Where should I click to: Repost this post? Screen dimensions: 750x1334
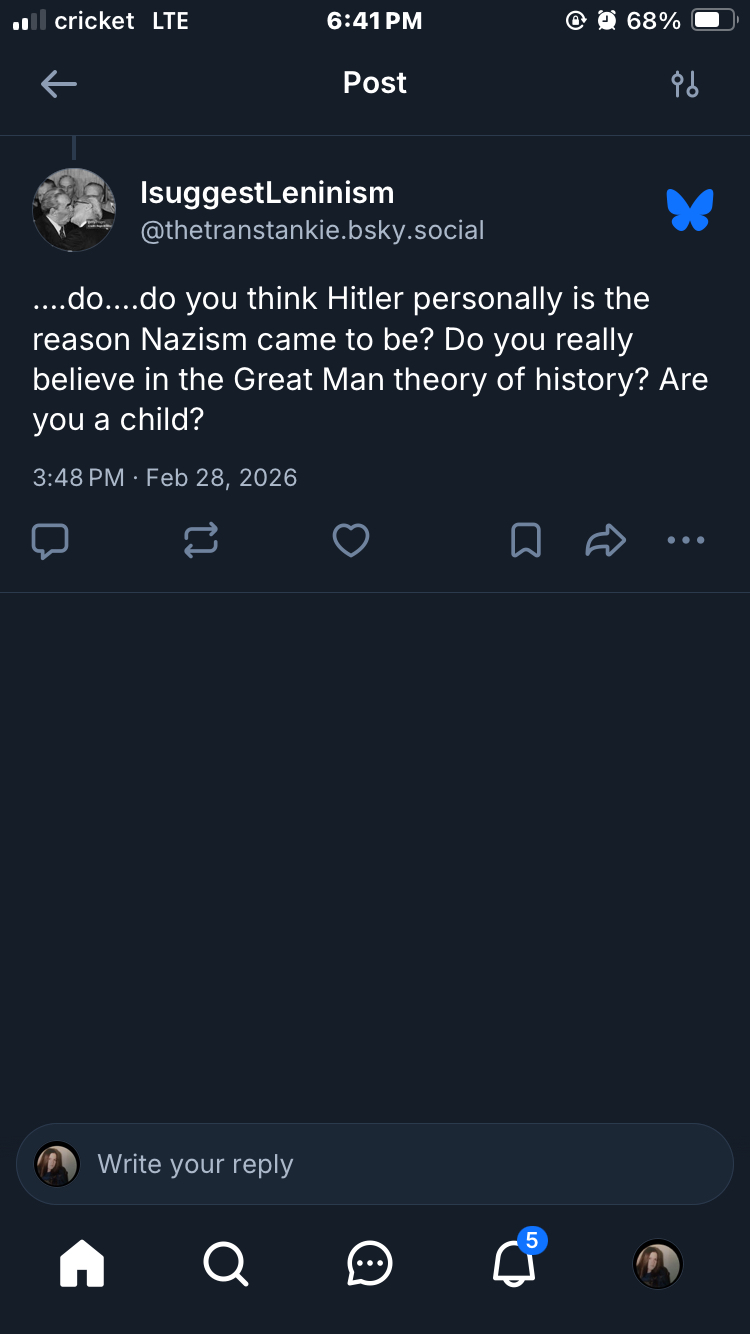201,541
